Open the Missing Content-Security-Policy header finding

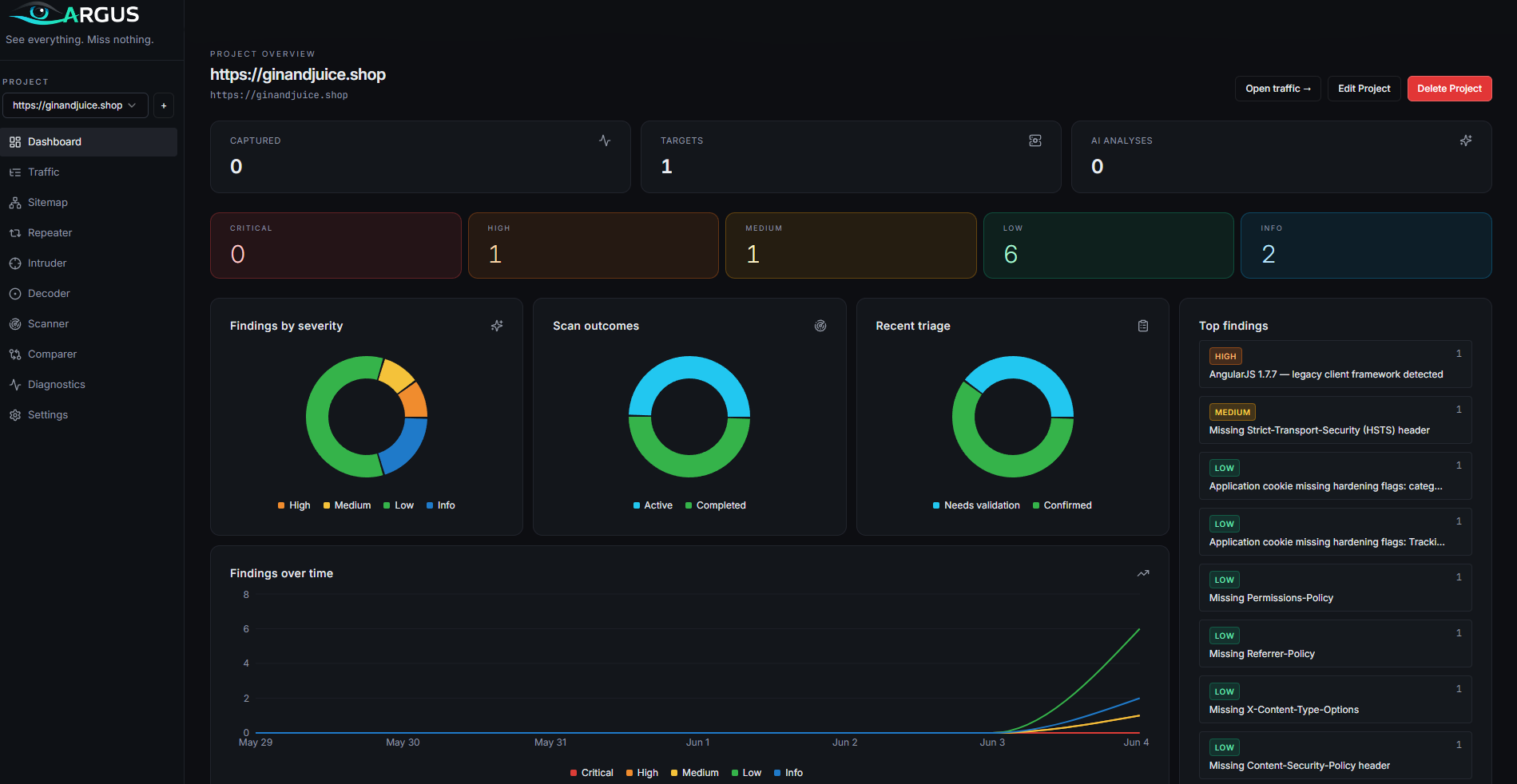1335,755
